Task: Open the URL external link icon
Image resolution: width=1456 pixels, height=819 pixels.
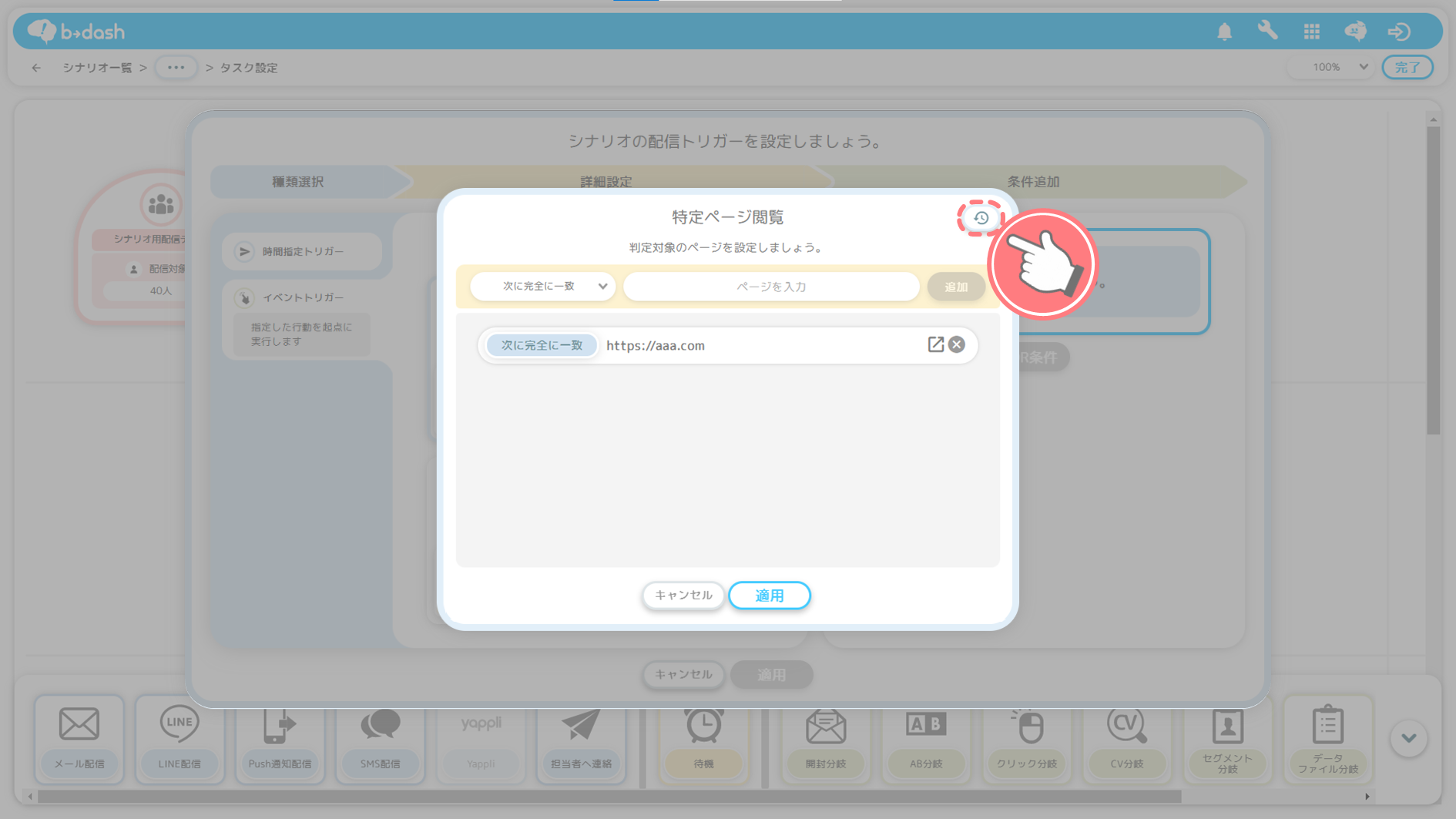Action: click(x=935, y=344)
